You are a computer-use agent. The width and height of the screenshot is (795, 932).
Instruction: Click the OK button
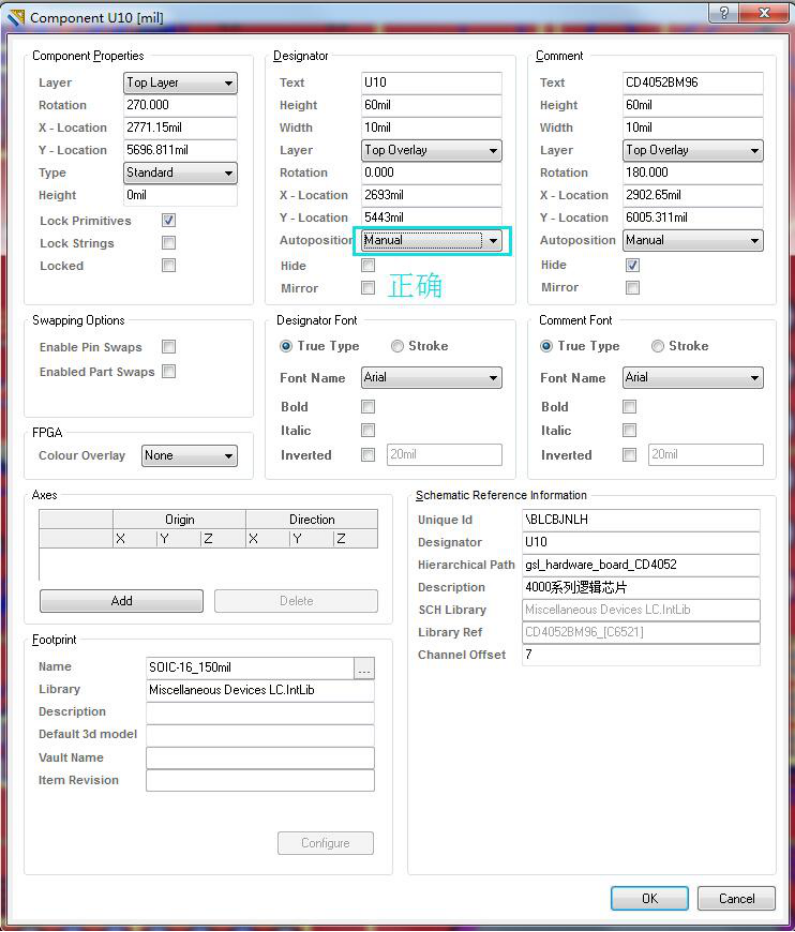[x=649, y=898]
